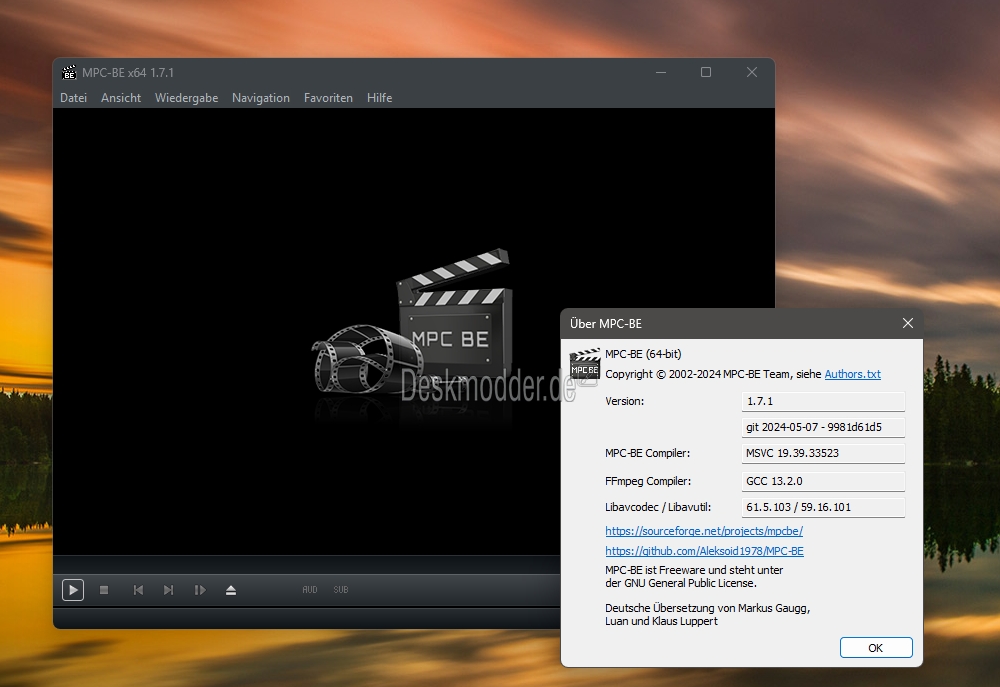This screenshot has width=1000, height=687.
Task: Click the version field showing 1.7.1
Action: 823,401
